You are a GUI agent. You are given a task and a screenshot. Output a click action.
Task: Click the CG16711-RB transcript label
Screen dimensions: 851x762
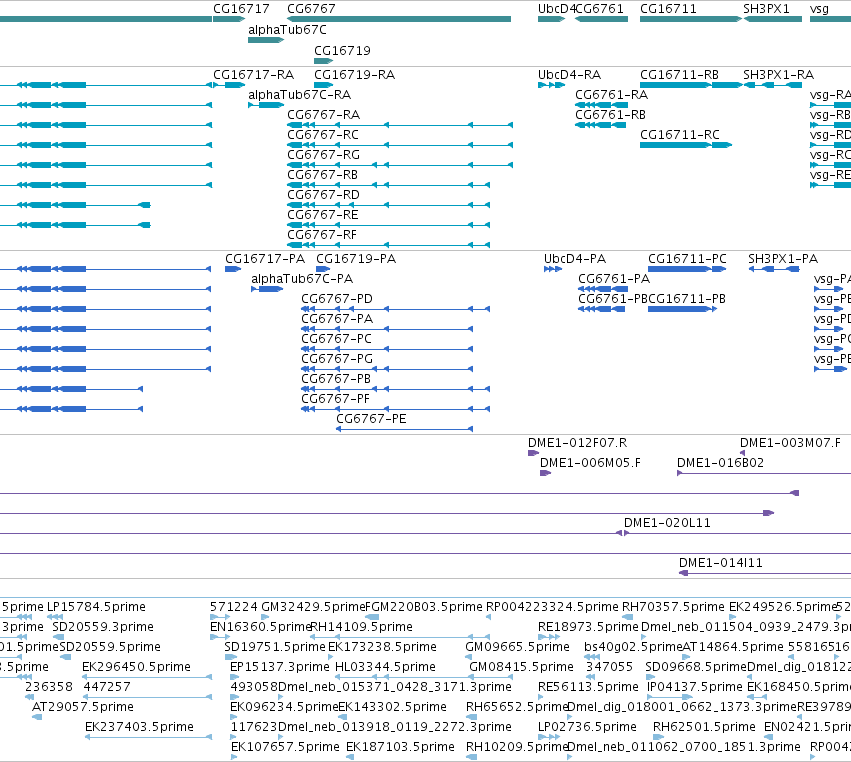[x=679, y=74]
